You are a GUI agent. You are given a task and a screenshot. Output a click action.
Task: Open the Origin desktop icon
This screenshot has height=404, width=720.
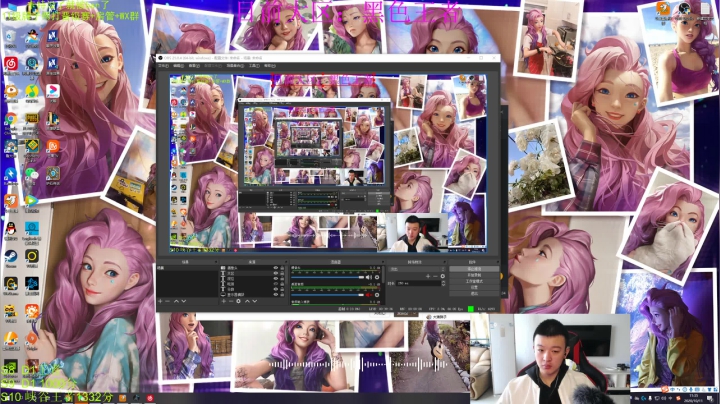32,340
